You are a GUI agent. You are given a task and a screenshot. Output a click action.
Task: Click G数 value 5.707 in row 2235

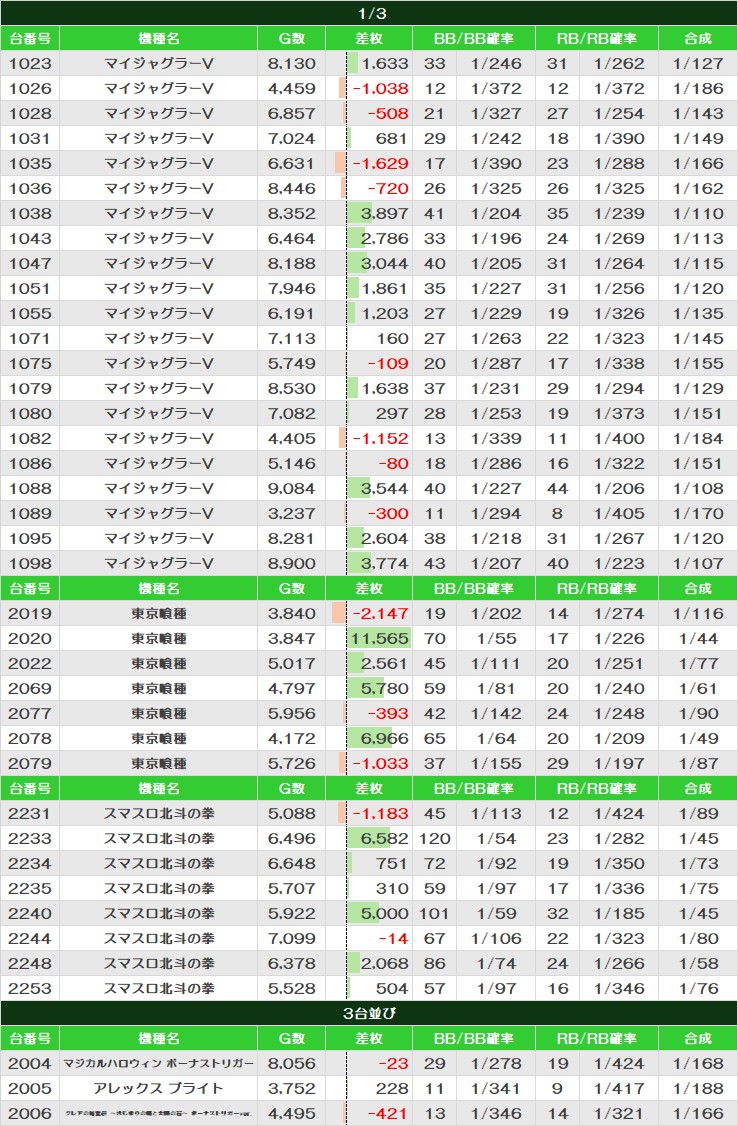click(291, 889)
